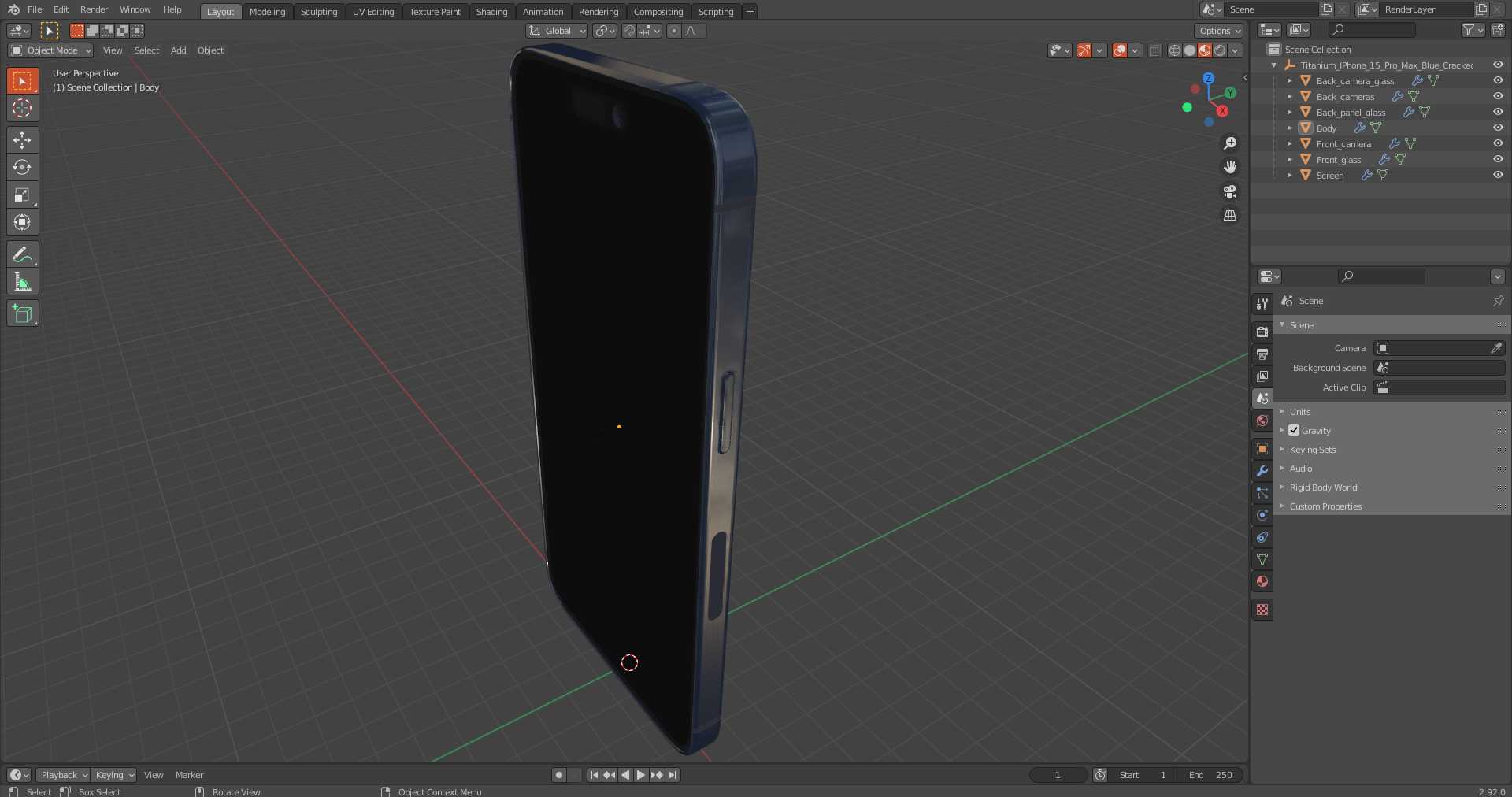Hide Body object in outliner

pyautogui.click(x=1498, y=128)
